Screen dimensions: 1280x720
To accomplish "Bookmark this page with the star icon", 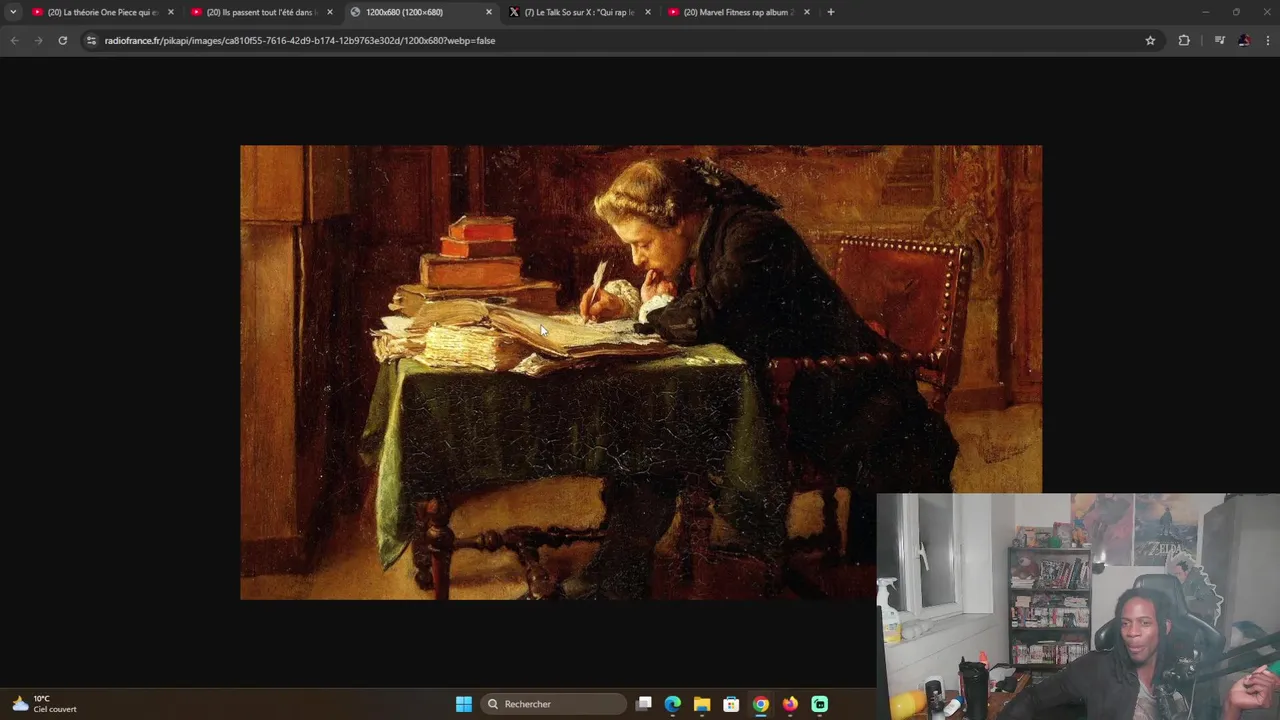I will 1150,40.
